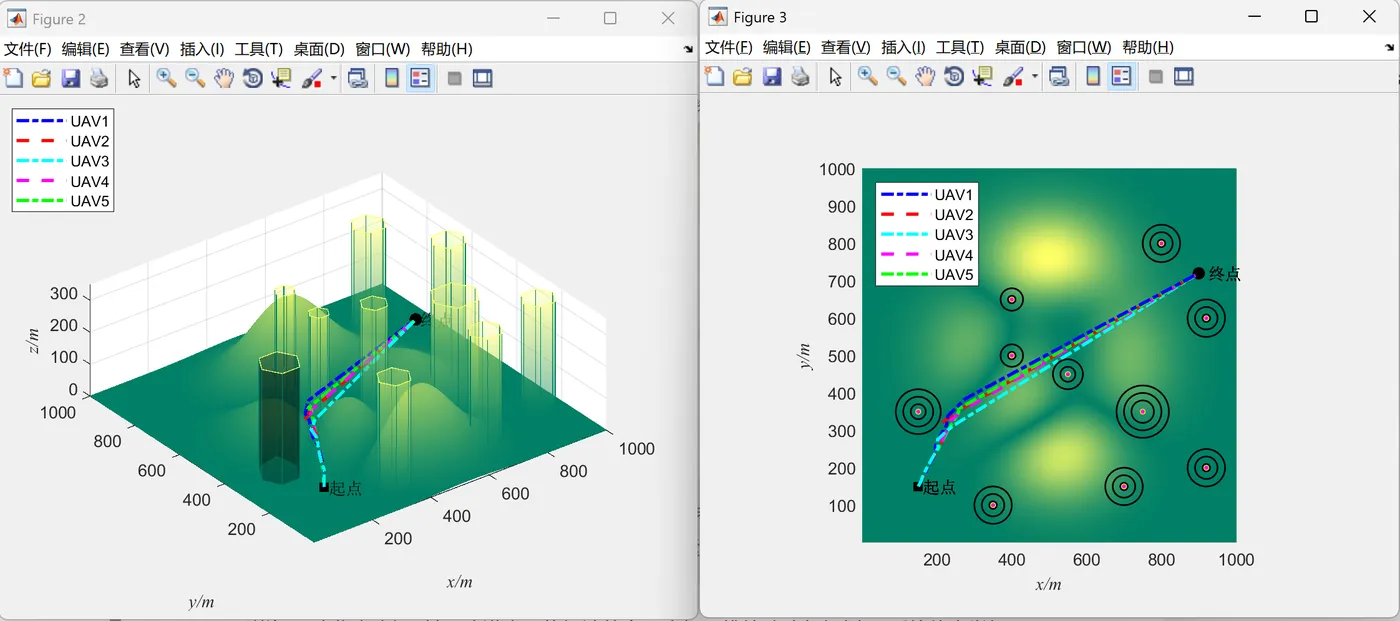Select the Pan hand tool in Figure 3

coord(925,77)
